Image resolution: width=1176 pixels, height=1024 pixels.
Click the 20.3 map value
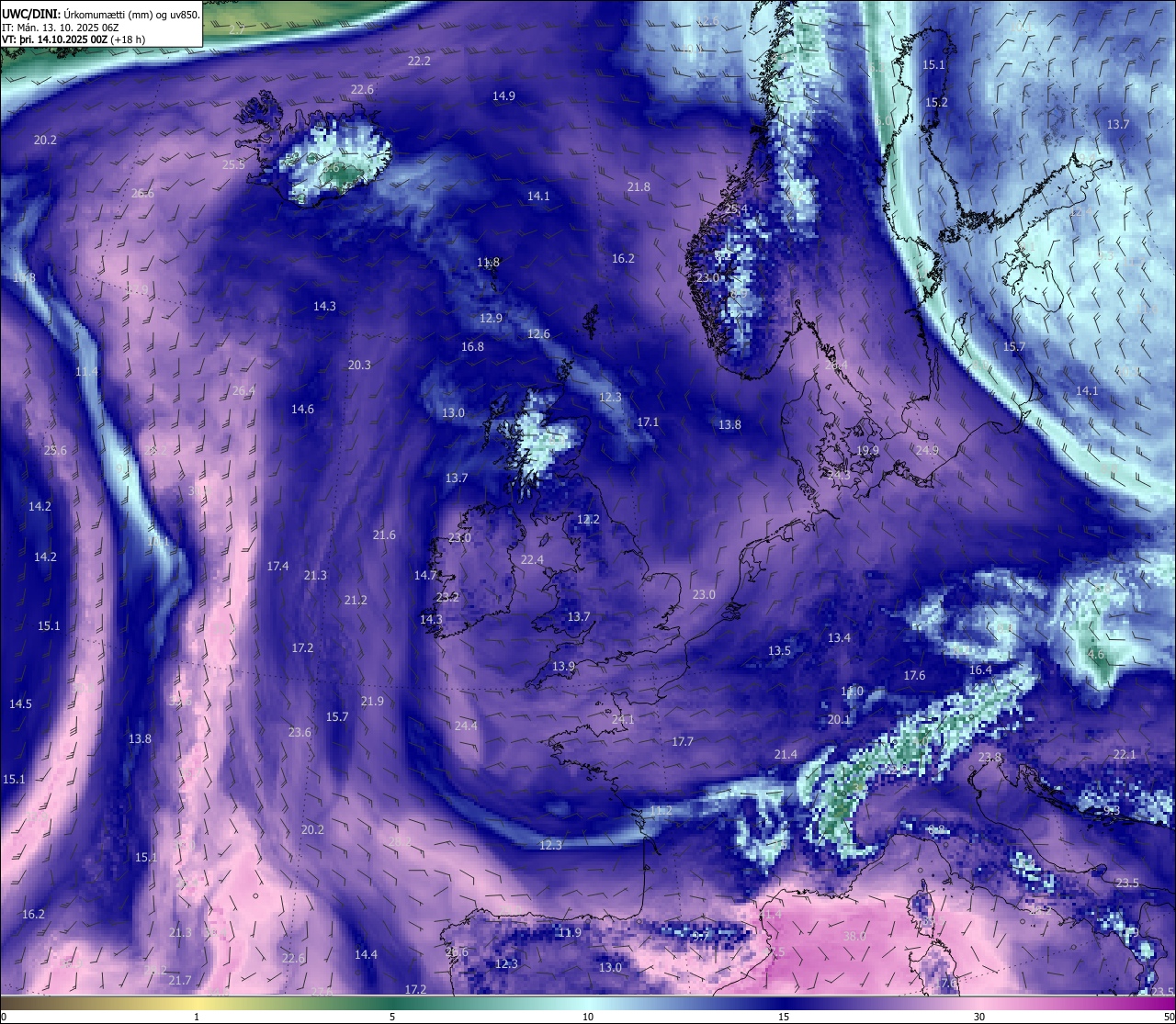tap(359, 366)
